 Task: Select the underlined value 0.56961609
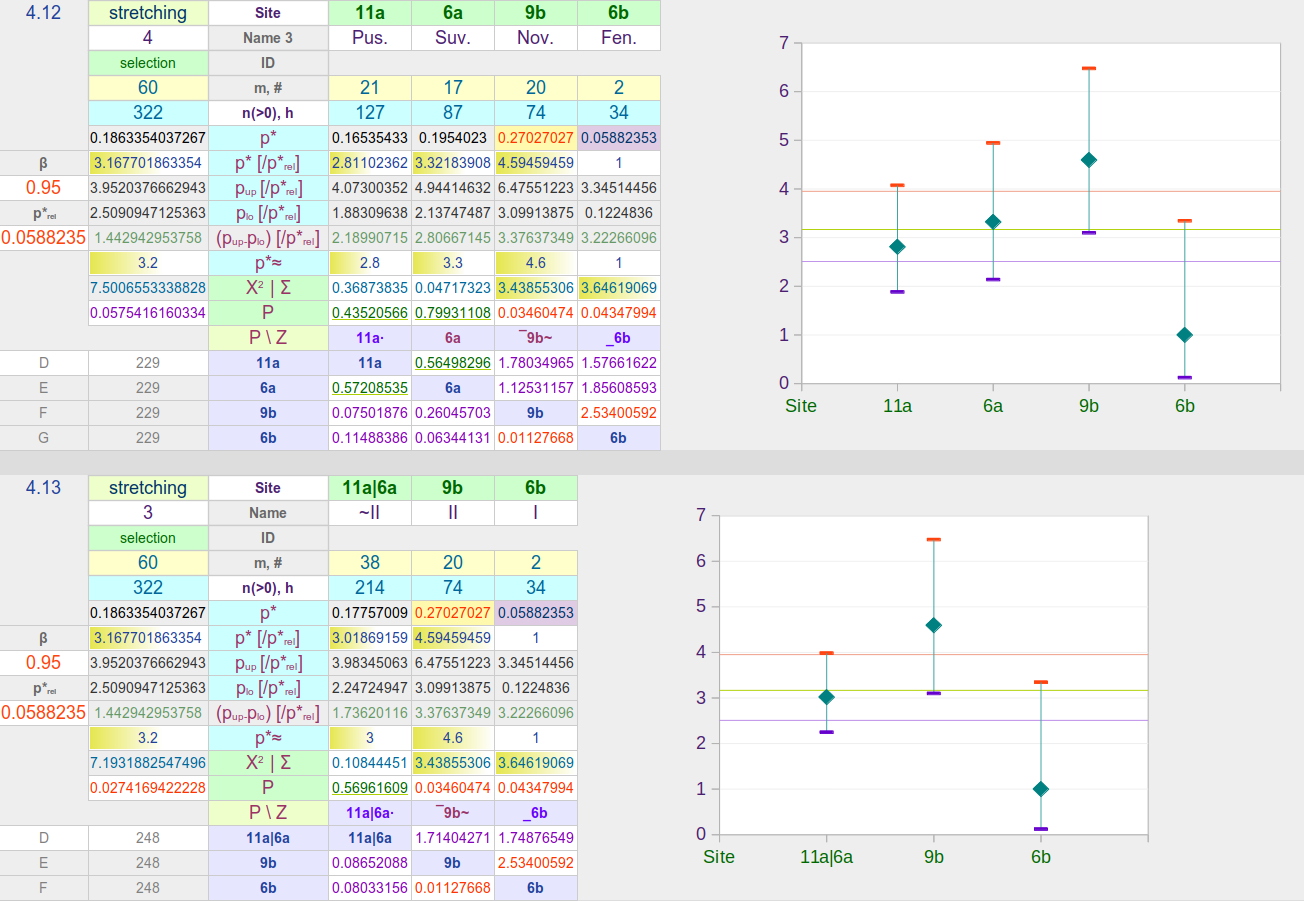point(369,788)
